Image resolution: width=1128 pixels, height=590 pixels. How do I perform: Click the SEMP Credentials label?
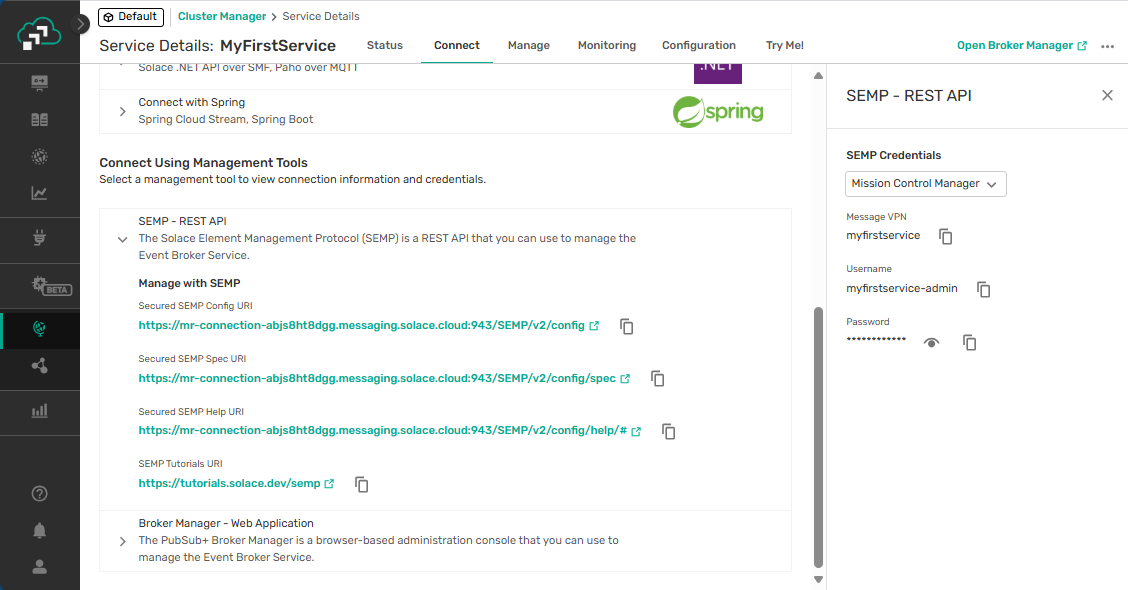893,155
